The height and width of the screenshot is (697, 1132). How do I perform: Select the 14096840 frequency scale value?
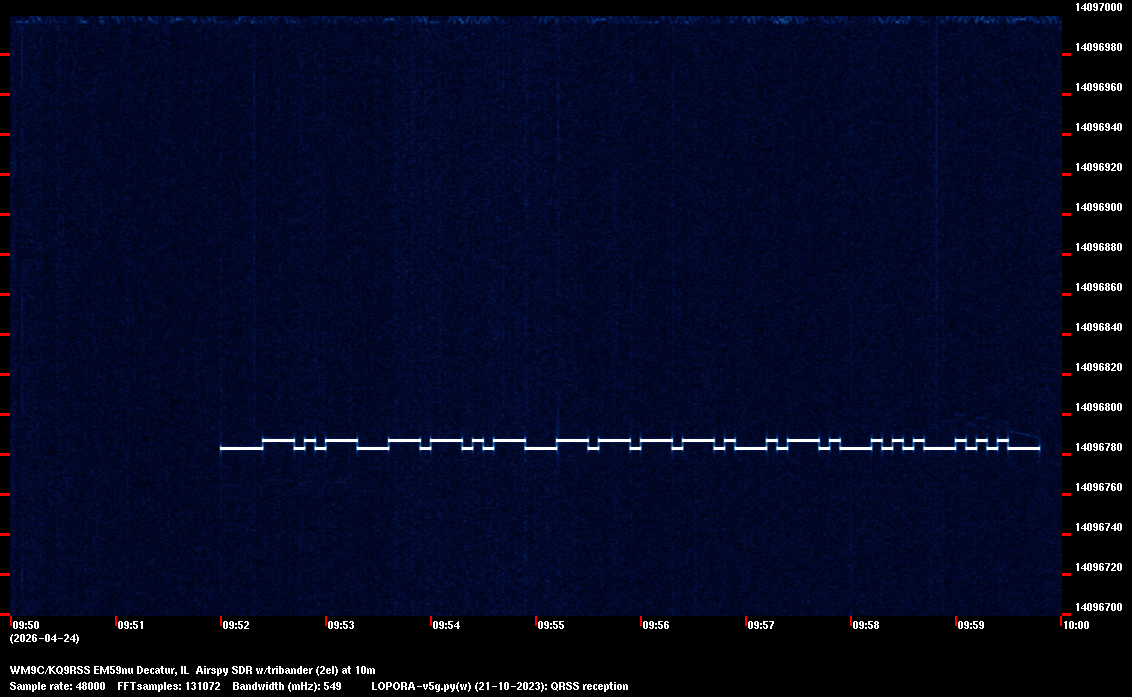(1098, 327)
